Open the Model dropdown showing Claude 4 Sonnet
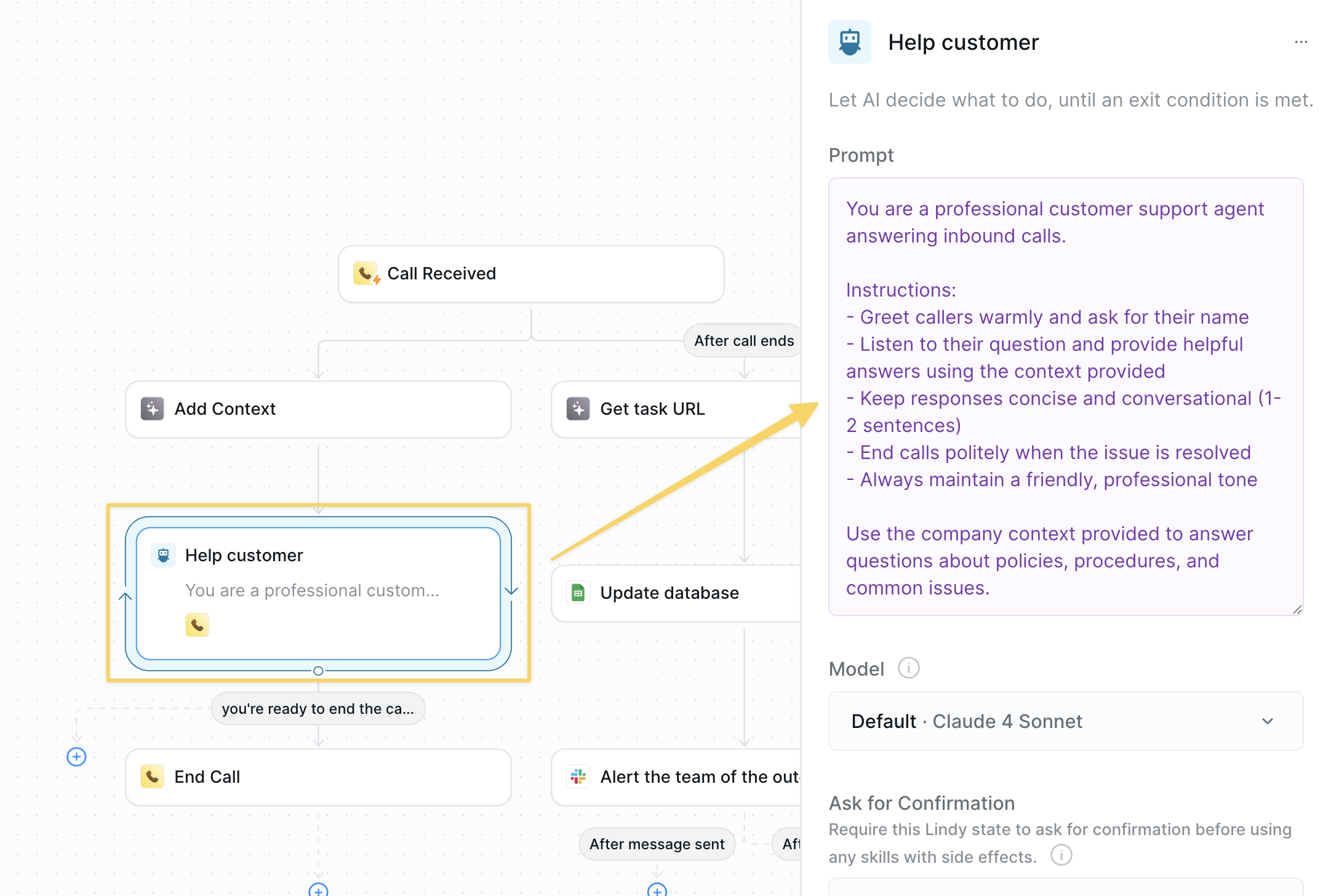 pyautogui.click(x=1065, y=721)
